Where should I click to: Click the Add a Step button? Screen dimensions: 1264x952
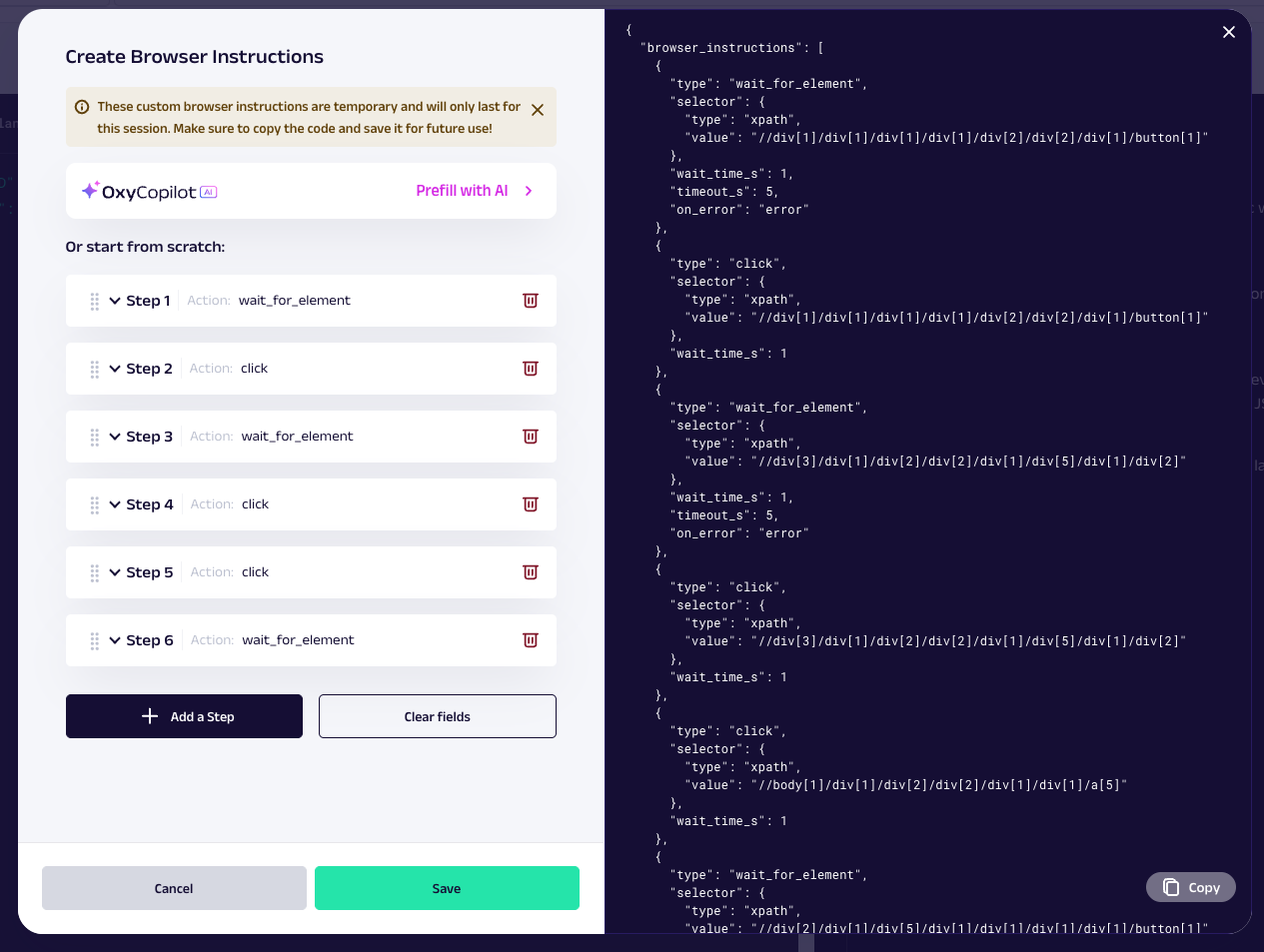pyautogui.click(x=184, y=716)
